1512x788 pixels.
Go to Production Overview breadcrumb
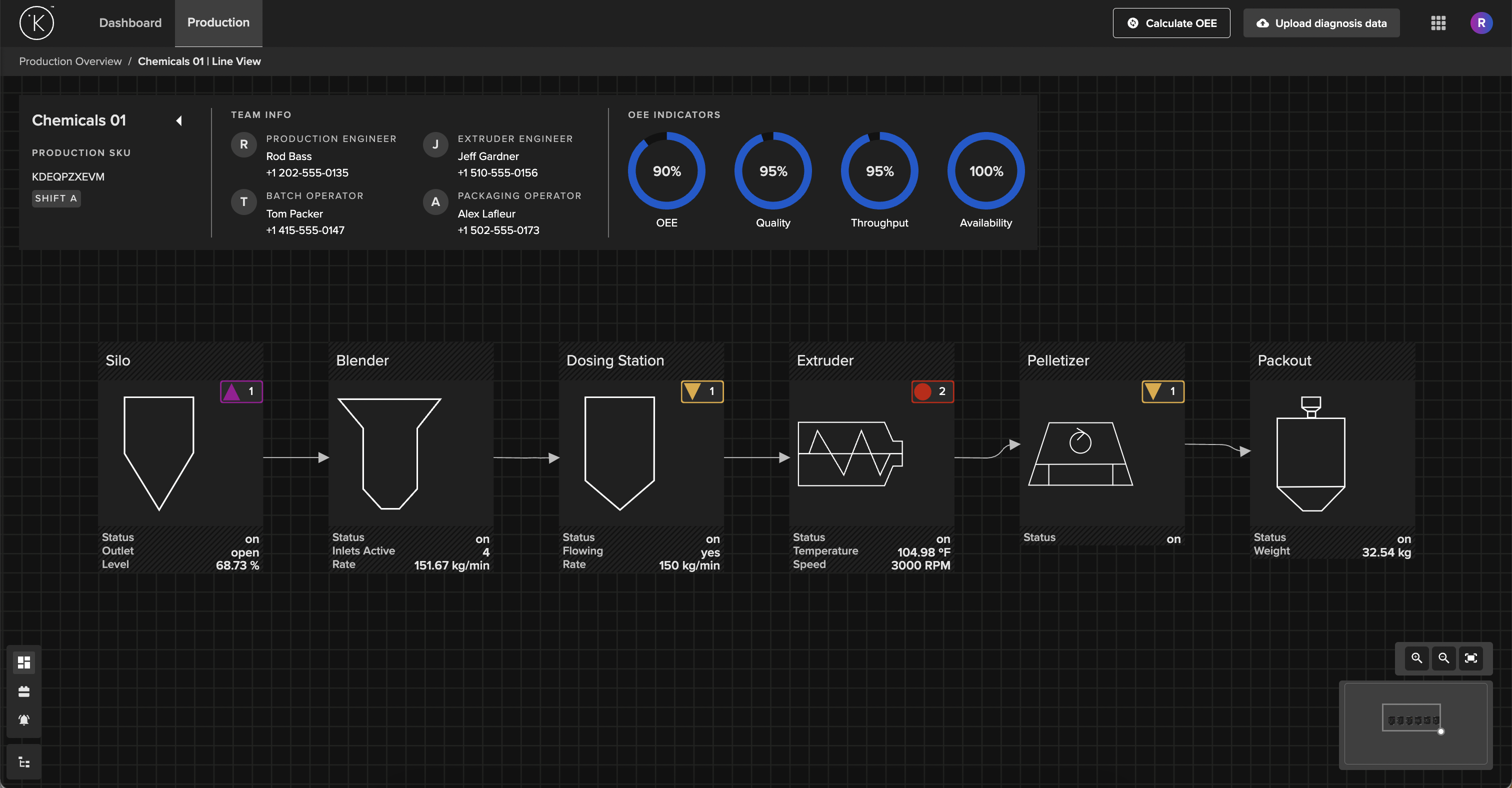point(70,61)
